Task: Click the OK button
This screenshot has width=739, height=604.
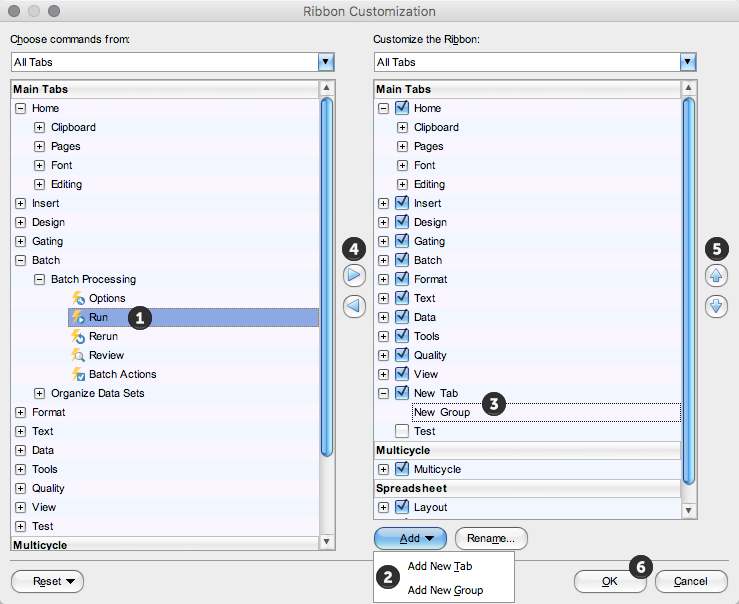Action: (x=609, y=581)
